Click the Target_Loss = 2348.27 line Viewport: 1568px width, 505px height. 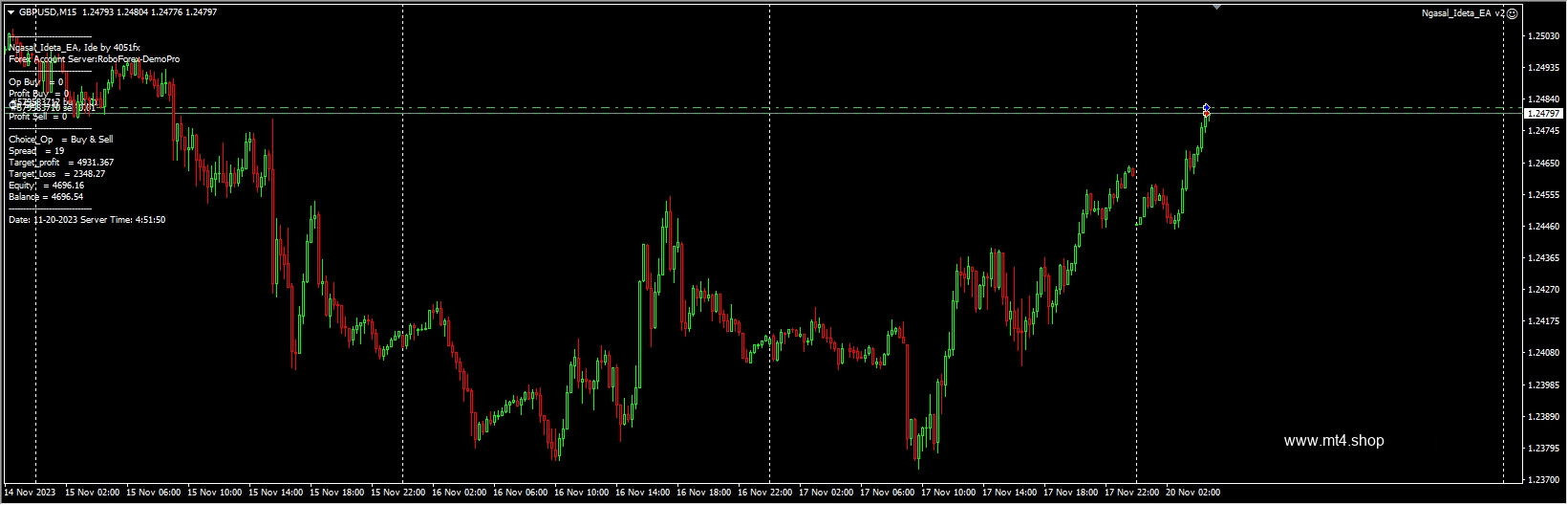point(57,174)
